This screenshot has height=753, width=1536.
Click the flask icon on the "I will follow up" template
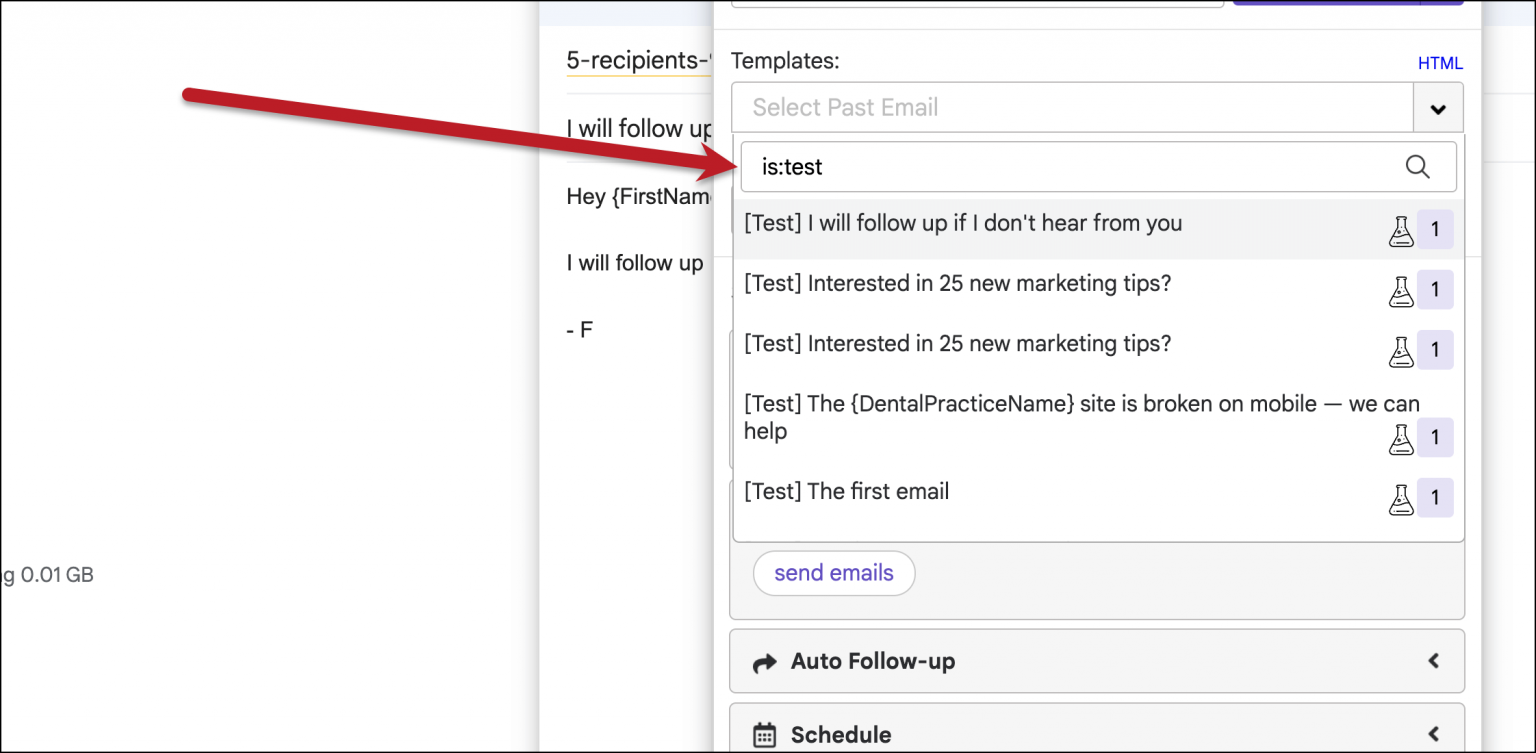click(x=1401, y=229)
